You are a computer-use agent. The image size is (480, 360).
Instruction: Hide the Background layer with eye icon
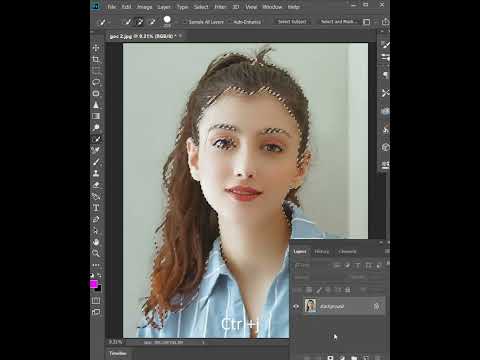[296, 306]
